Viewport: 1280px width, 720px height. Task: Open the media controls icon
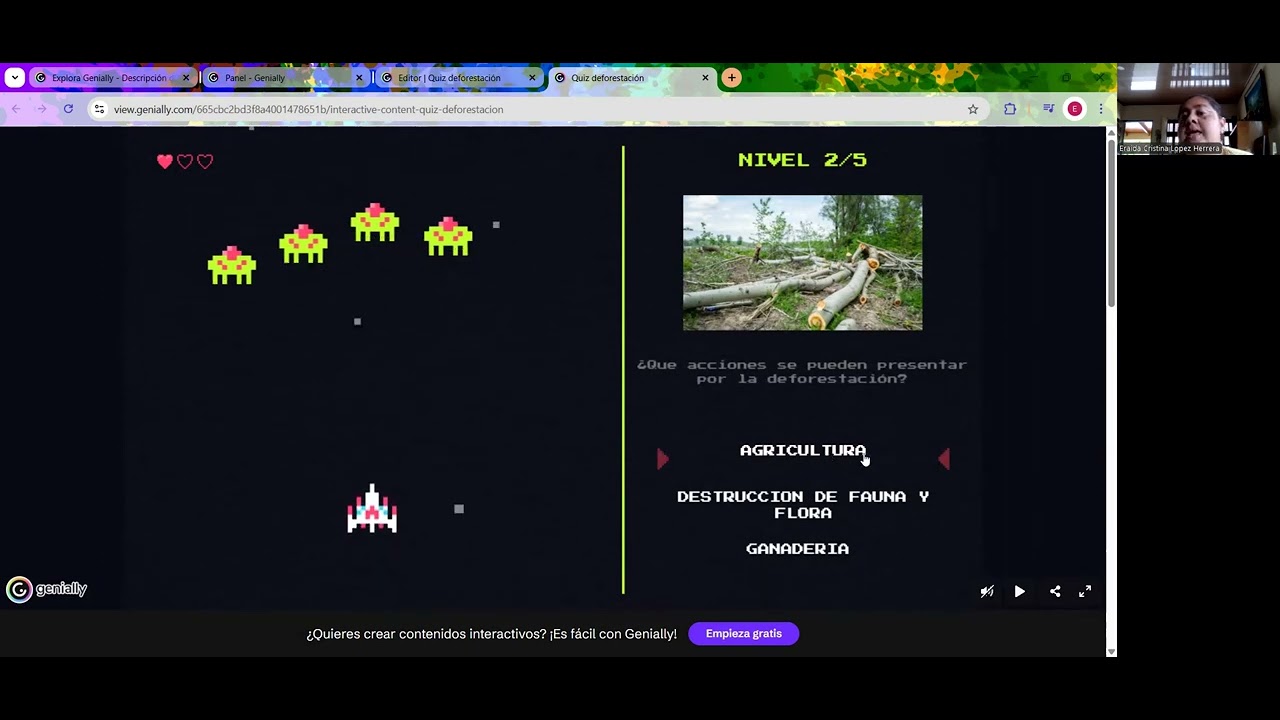tap(1048, 109)
